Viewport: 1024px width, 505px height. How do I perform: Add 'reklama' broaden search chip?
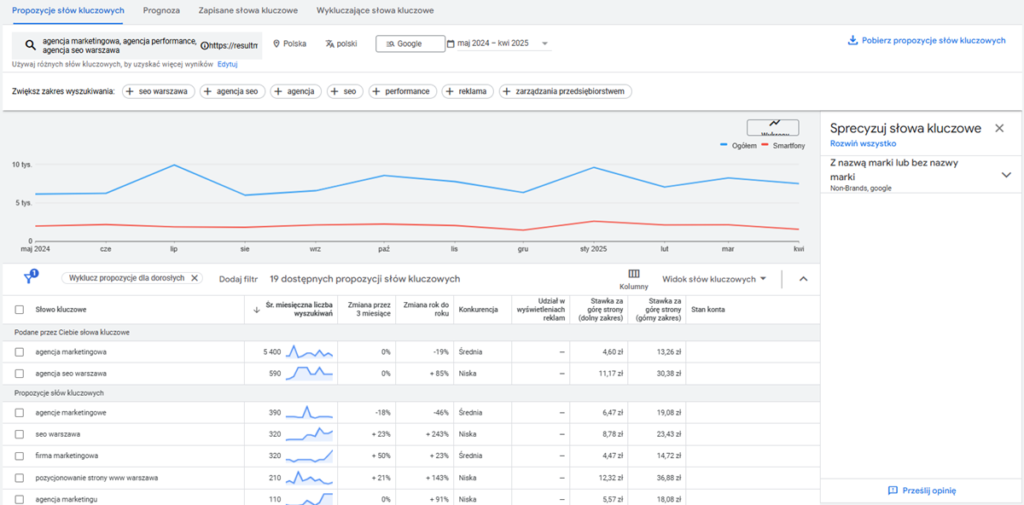click(468, 91)
